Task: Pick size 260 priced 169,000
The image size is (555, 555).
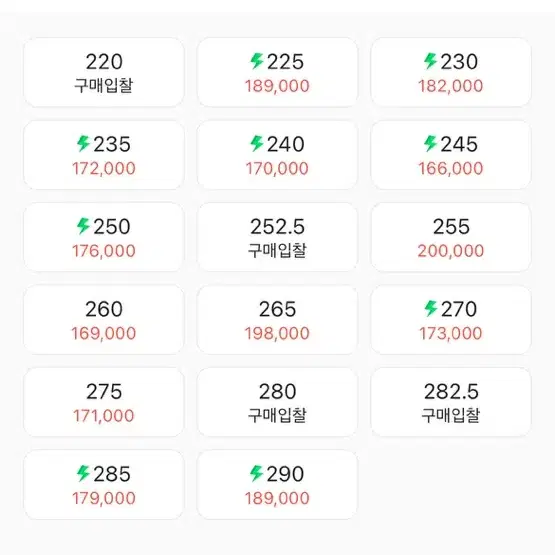Action: [x=104, y=320]
